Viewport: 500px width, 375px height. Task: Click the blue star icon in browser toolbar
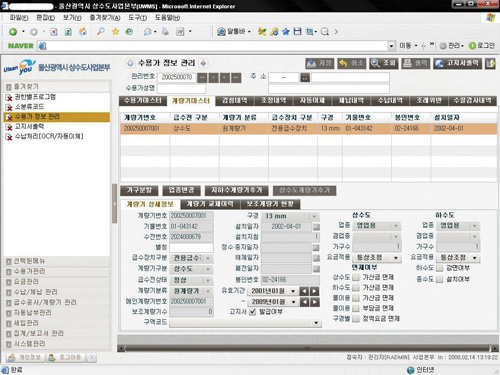coord(286,32)
